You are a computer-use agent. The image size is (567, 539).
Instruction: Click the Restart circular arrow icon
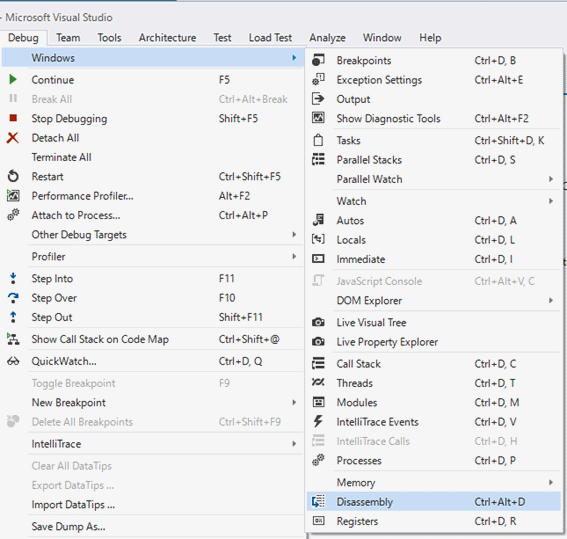tap(13, 176)
